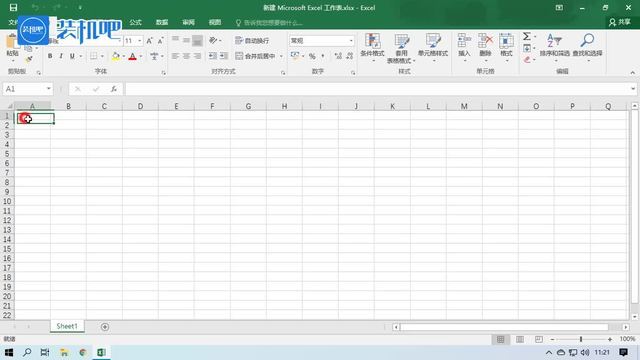This screenshot has height=360, width=640.
Task: Expand the number format dropdown
Action: (351, 40)
